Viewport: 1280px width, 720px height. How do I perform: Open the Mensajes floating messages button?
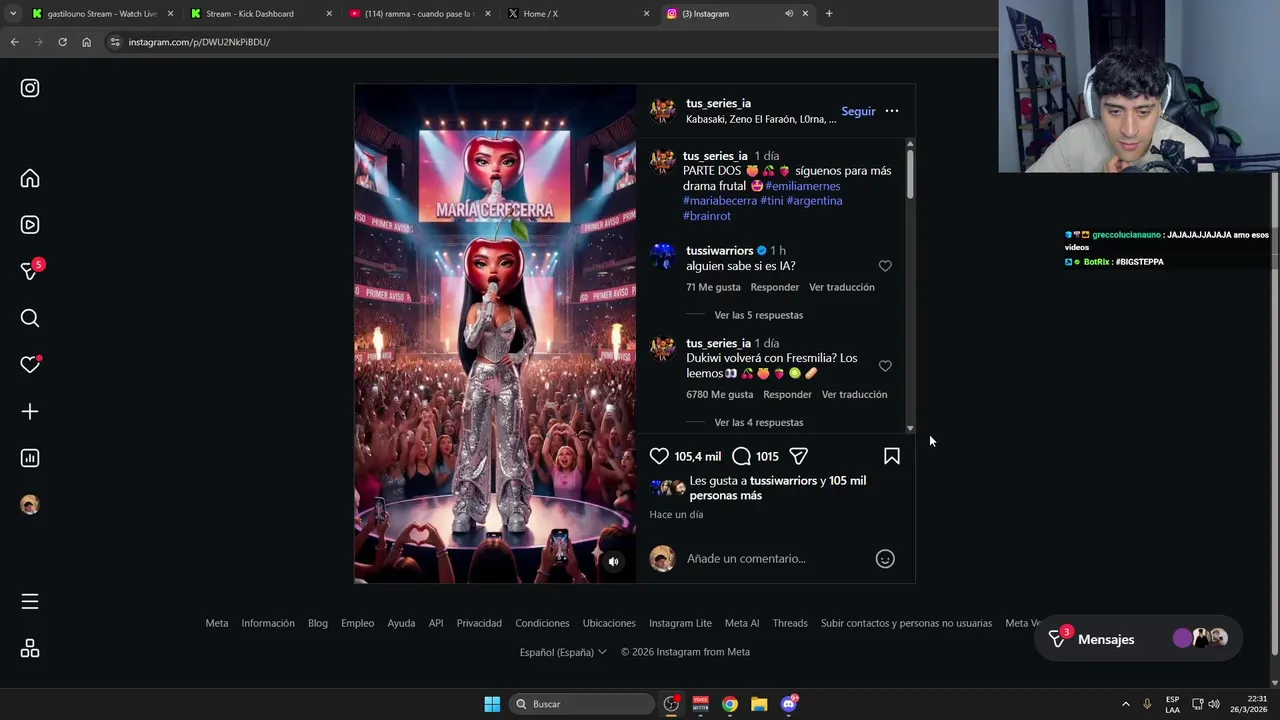(1138, 639)
